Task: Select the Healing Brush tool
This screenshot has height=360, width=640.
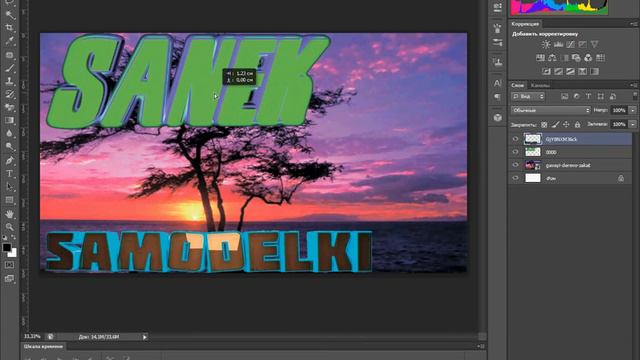Action: coord(10,55)
